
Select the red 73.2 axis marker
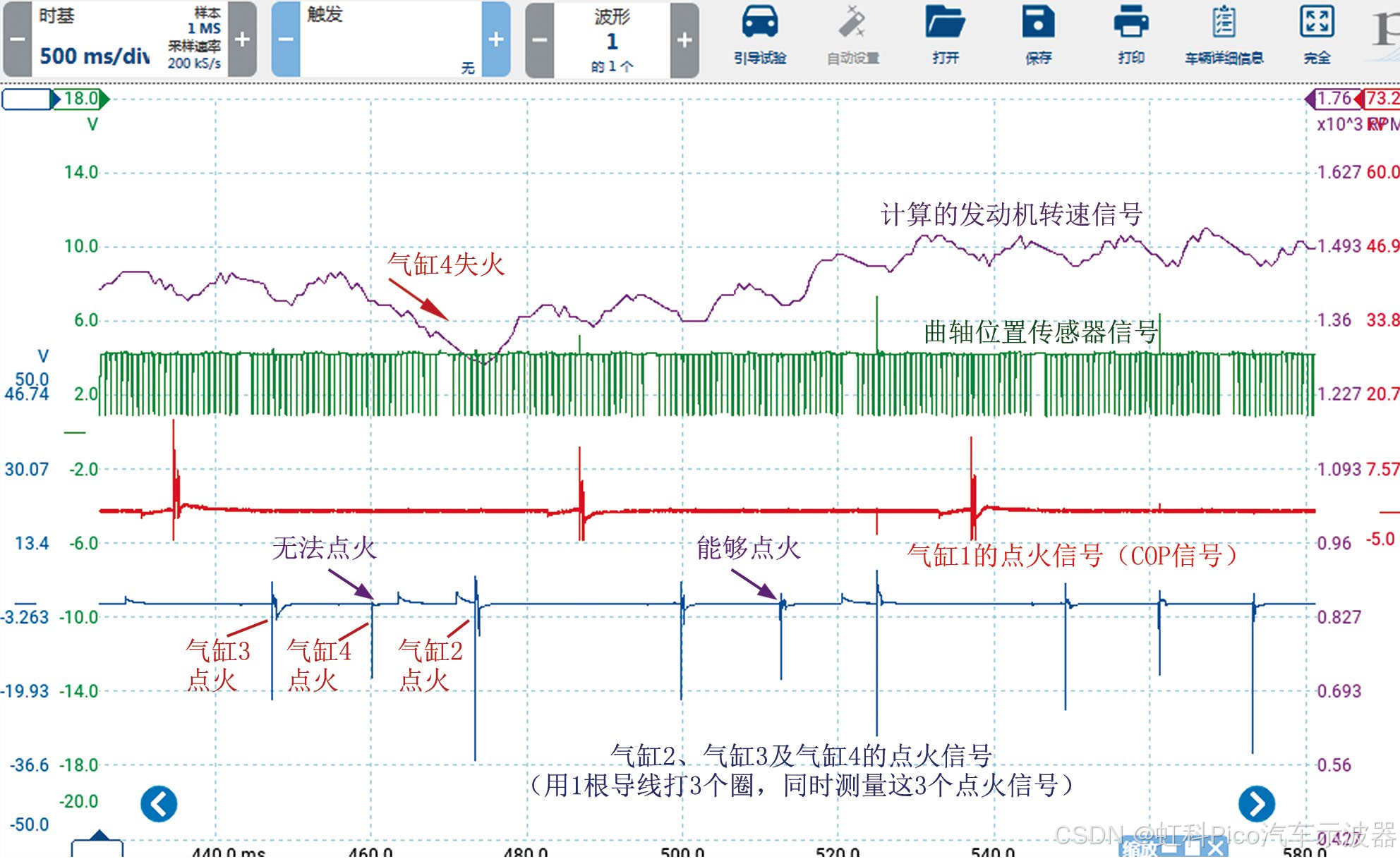[1381, 99]
